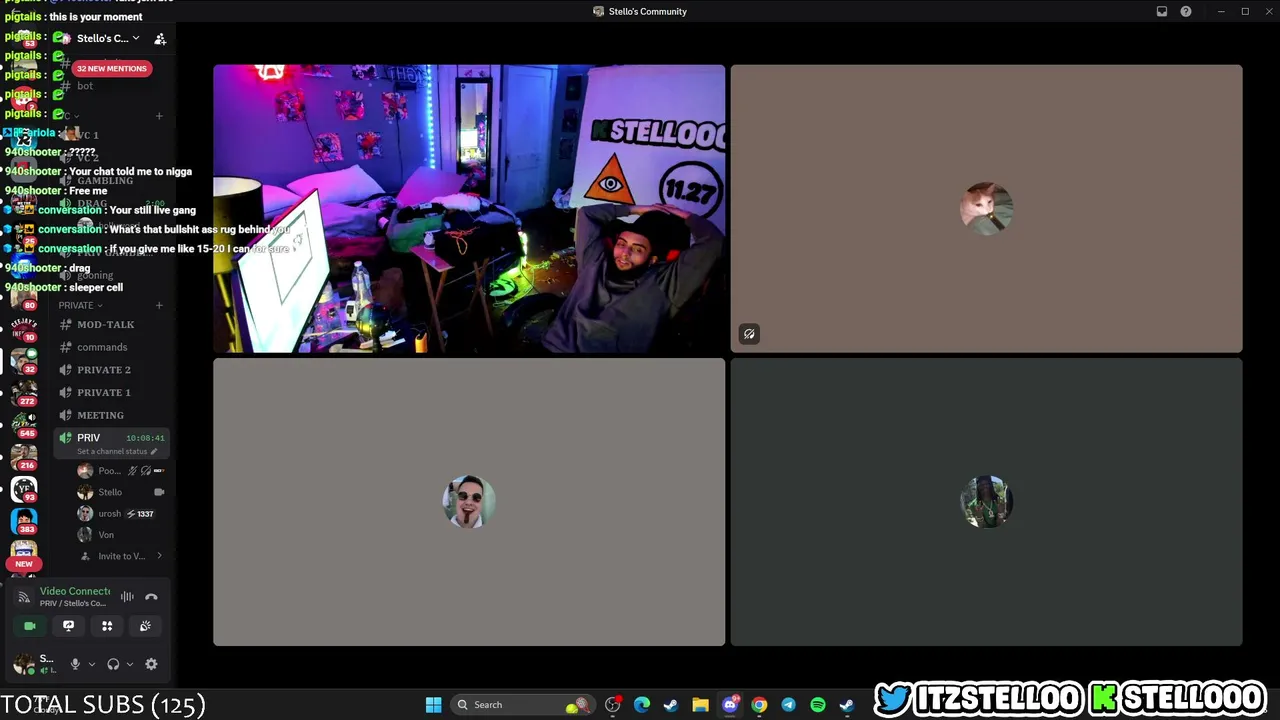The width and height of the screenshot is (1280, 720).
Task: Create a channel in PRIVATE category
Action: [159, 305]
